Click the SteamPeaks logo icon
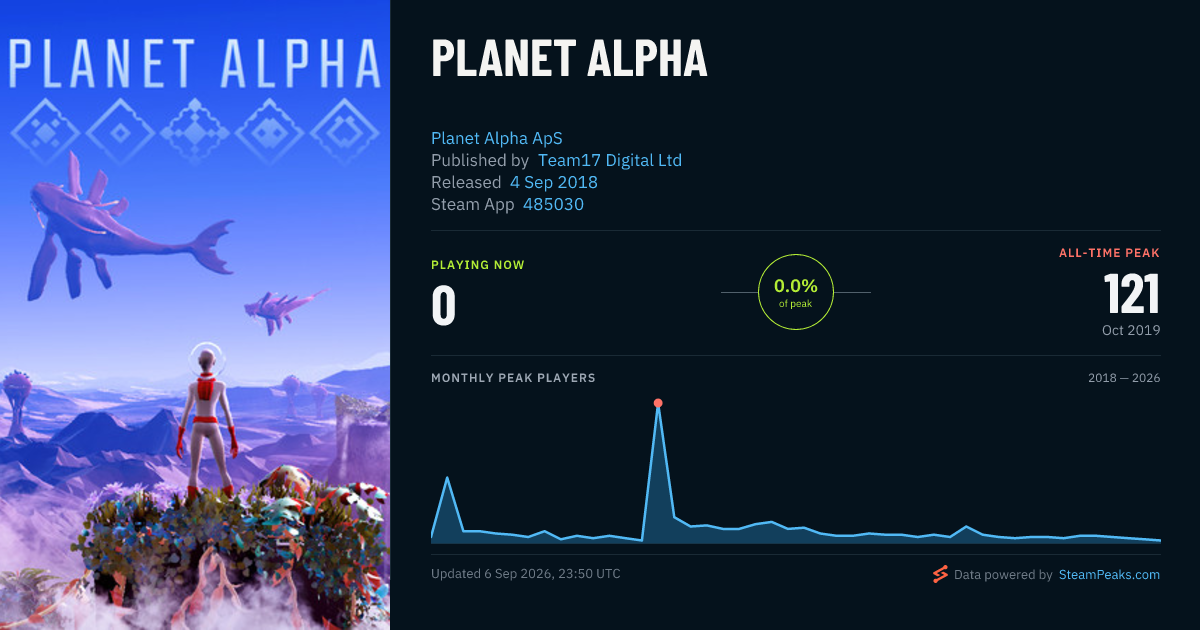The width and height of the screenshot is (1200, 630). 940,574
